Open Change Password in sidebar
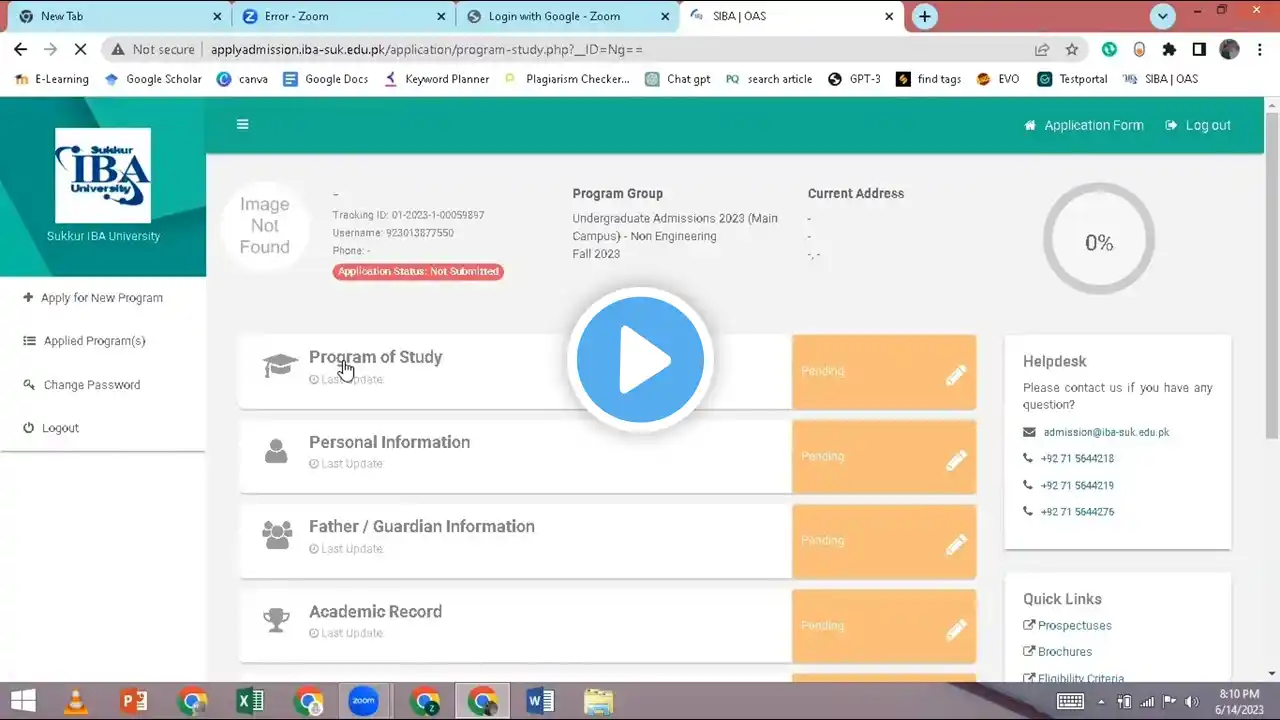 (81, 385)
